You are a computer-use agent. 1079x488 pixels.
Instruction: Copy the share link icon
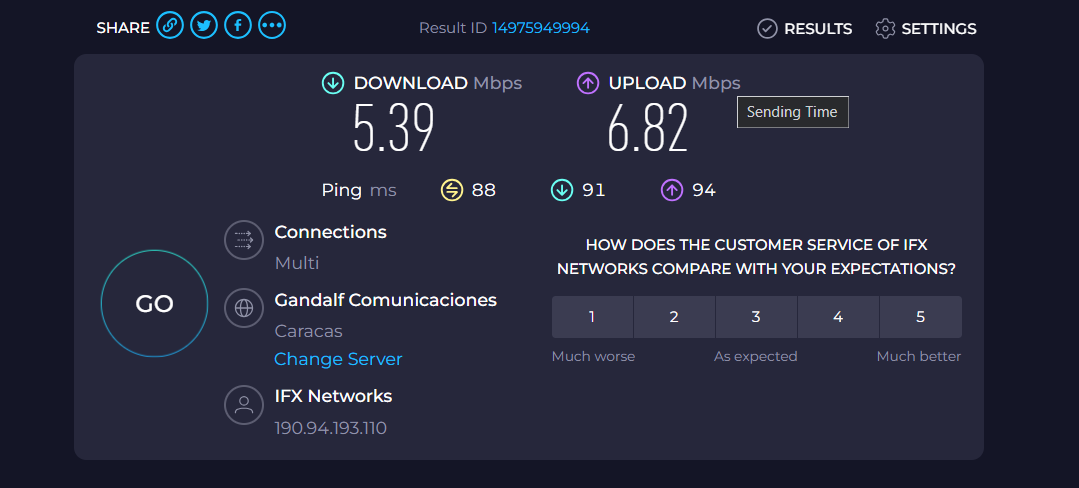click(x=170, y=27)
